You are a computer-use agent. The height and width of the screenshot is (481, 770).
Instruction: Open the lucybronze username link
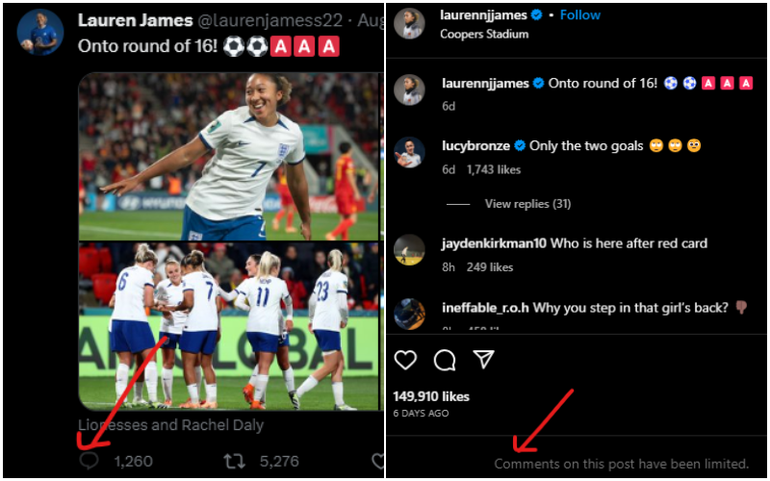point(475,145)
